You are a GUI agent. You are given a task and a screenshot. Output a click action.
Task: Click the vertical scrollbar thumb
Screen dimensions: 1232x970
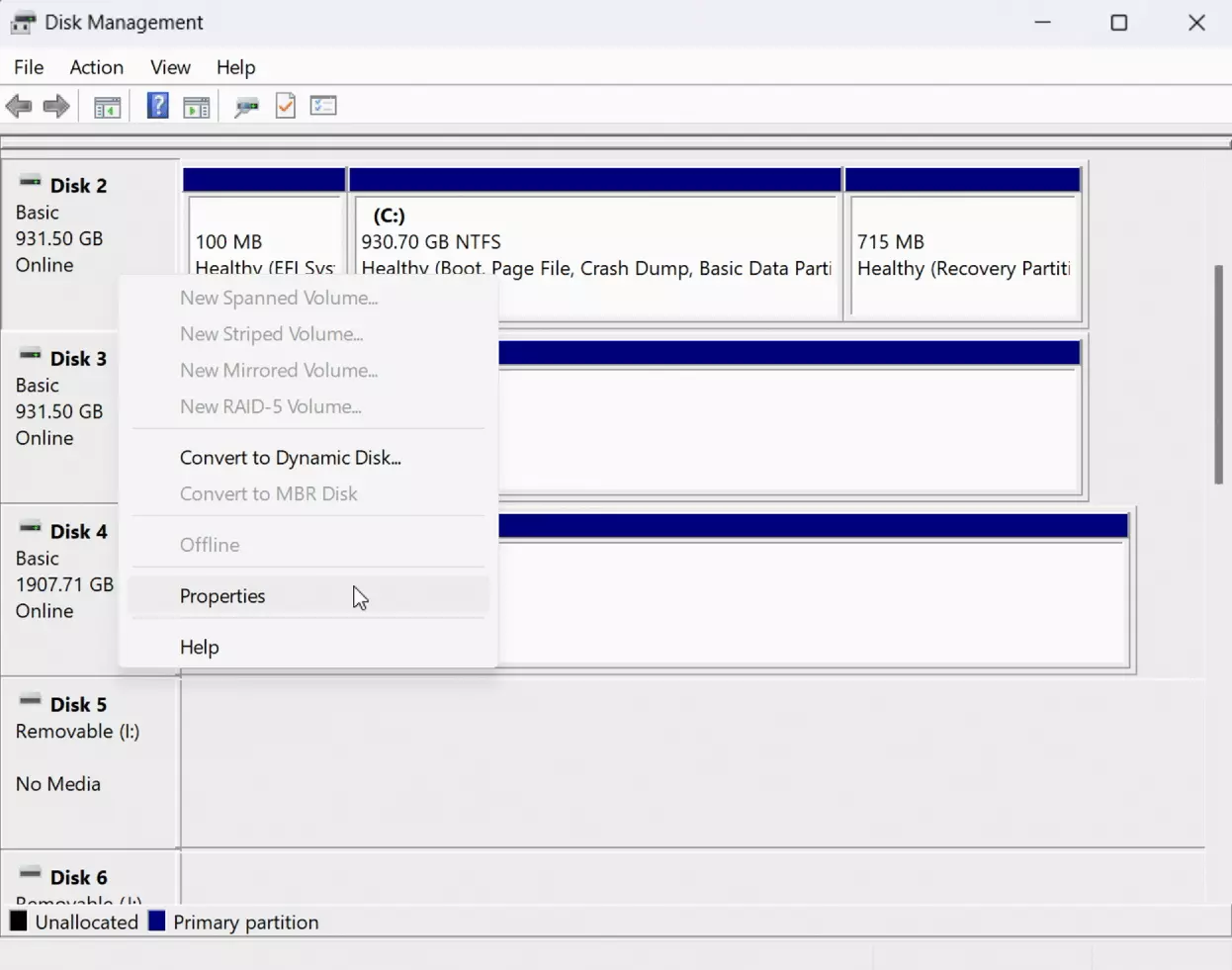tap(1218, 374)
